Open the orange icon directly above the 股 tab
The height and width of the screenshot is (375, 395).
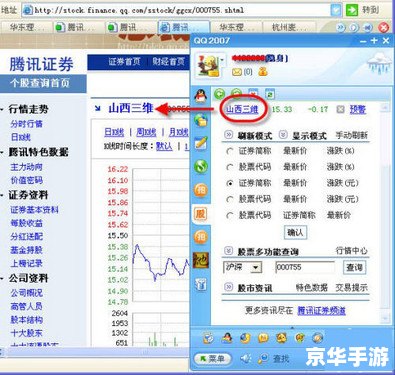201,190
